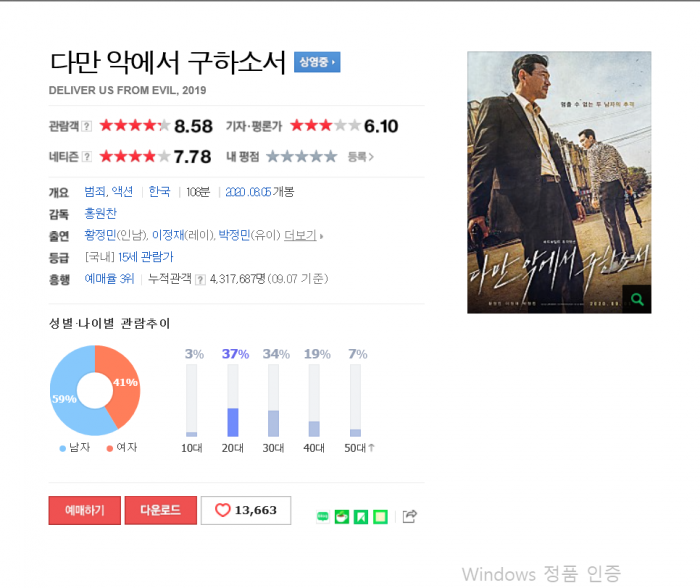The height and width of the screenshot is (588, 700).
Task: Share via the Naver Blog icon
Action: click(x=361, y=517)
